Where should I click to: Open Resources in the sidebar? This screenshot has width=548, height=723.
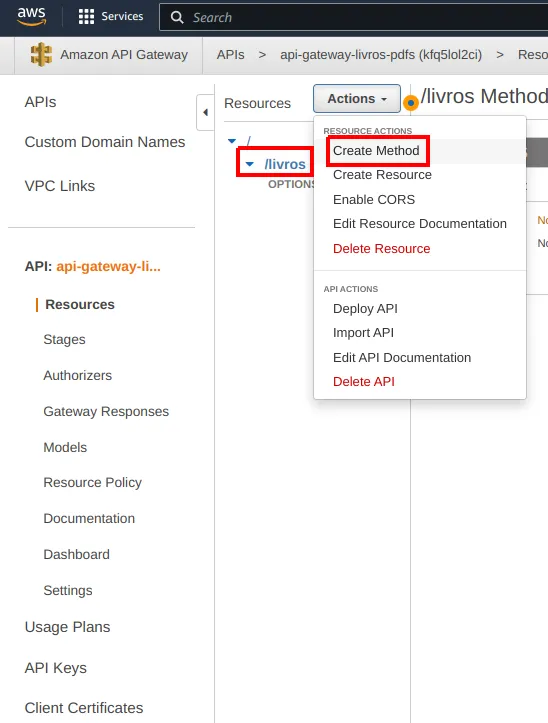tap(80, 304)
